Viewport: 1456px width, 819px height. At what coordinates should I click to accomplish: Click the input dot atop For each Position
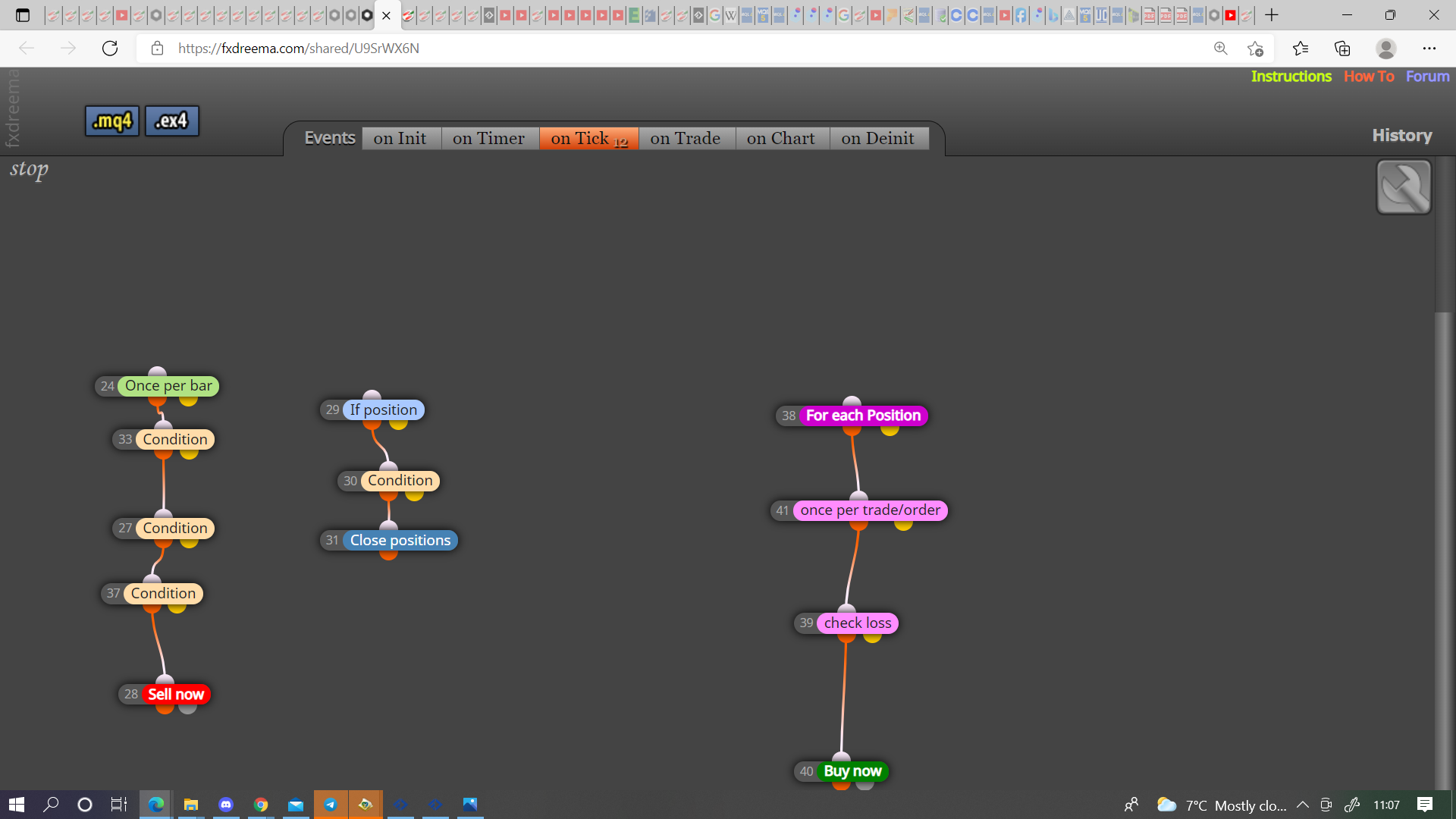click(852, 401)
